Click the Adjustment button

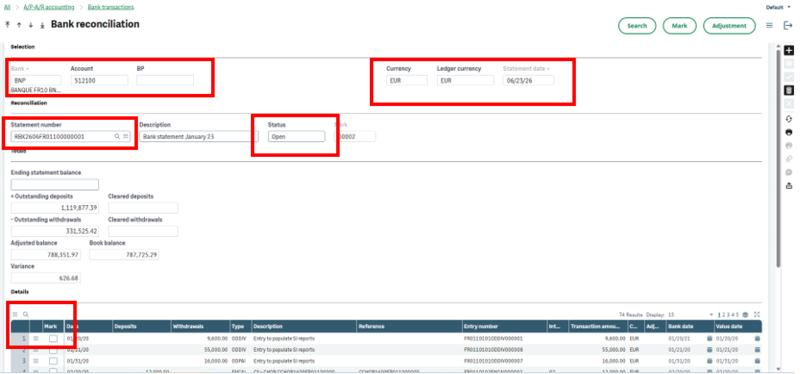(x=729, y=26)
